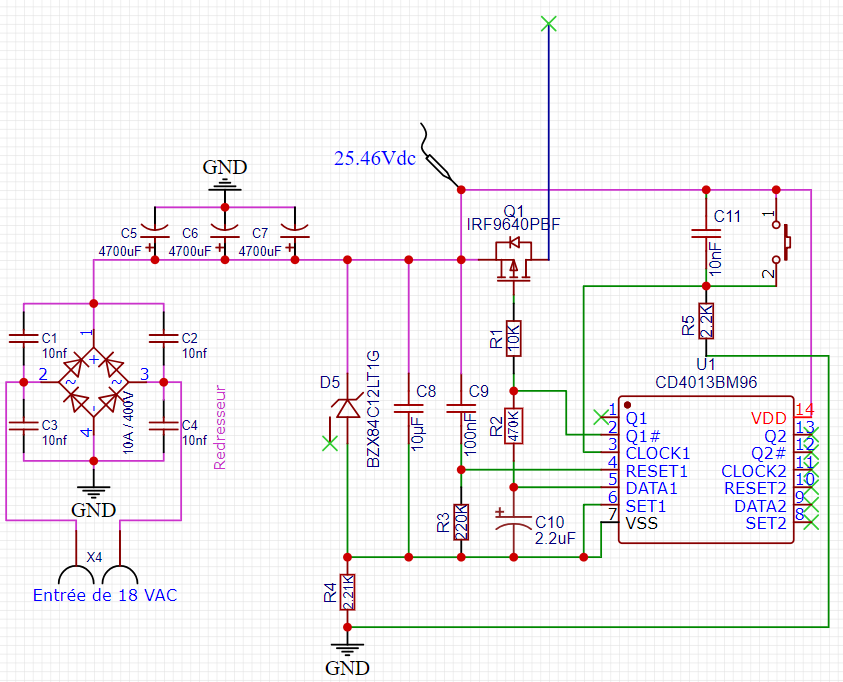This screenshot has width=843, height=682.
Task: Click the CLOCK2 pin label
Action: [754, 471]
